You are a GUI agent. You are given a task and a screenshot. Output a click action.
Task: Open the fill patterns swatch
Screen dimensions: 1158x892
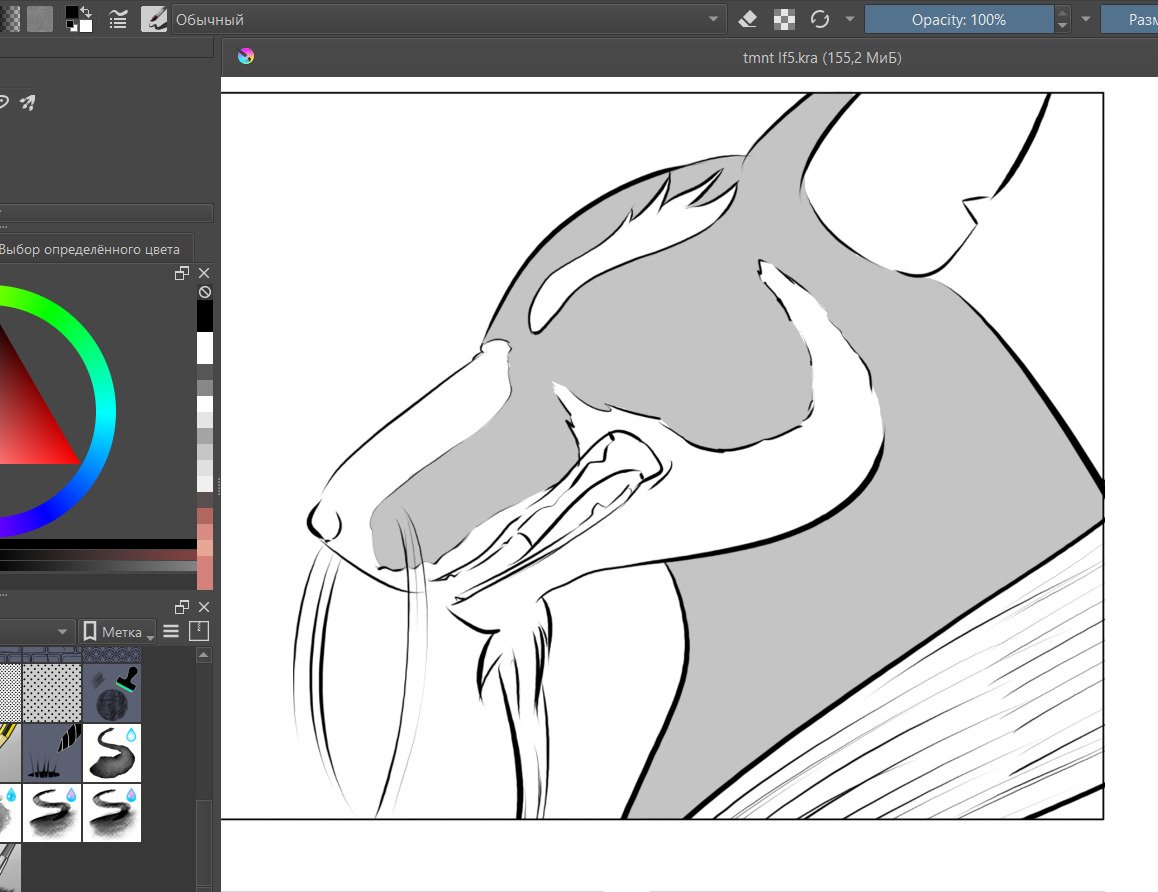tap(40, 19)
